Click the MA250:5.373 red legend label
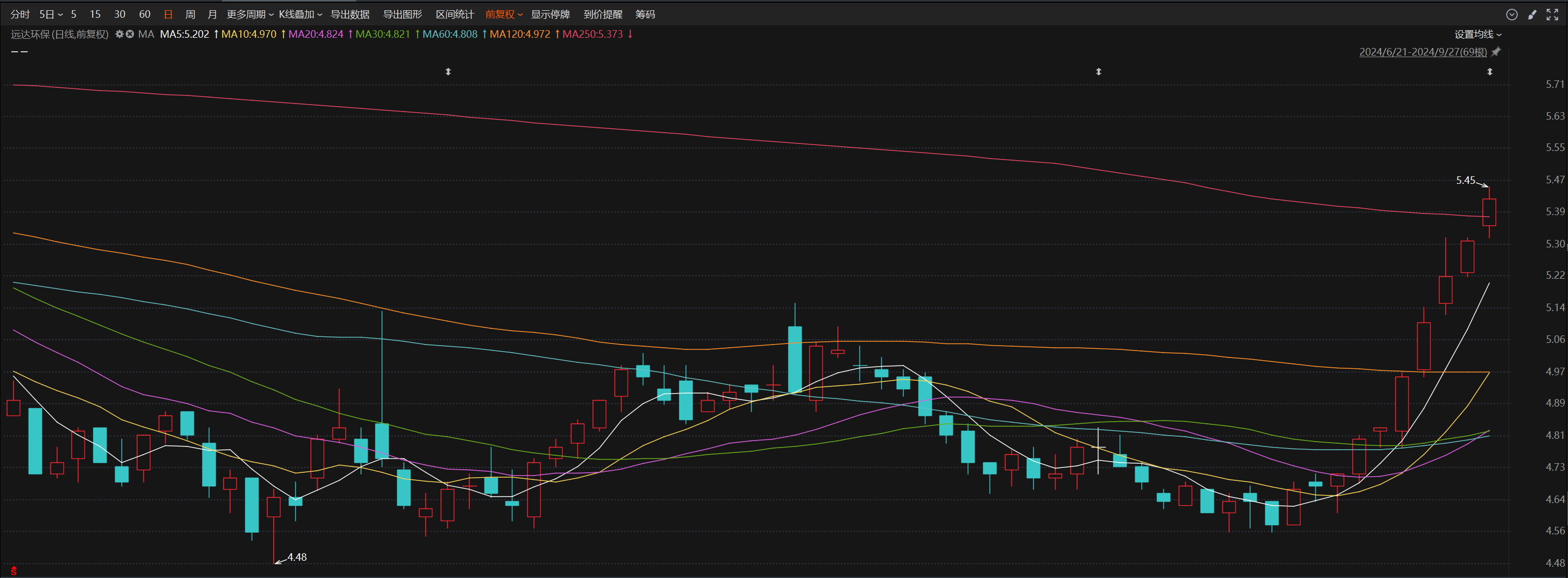The width and height of the screenshot is (1568, 578). [592, 34]
